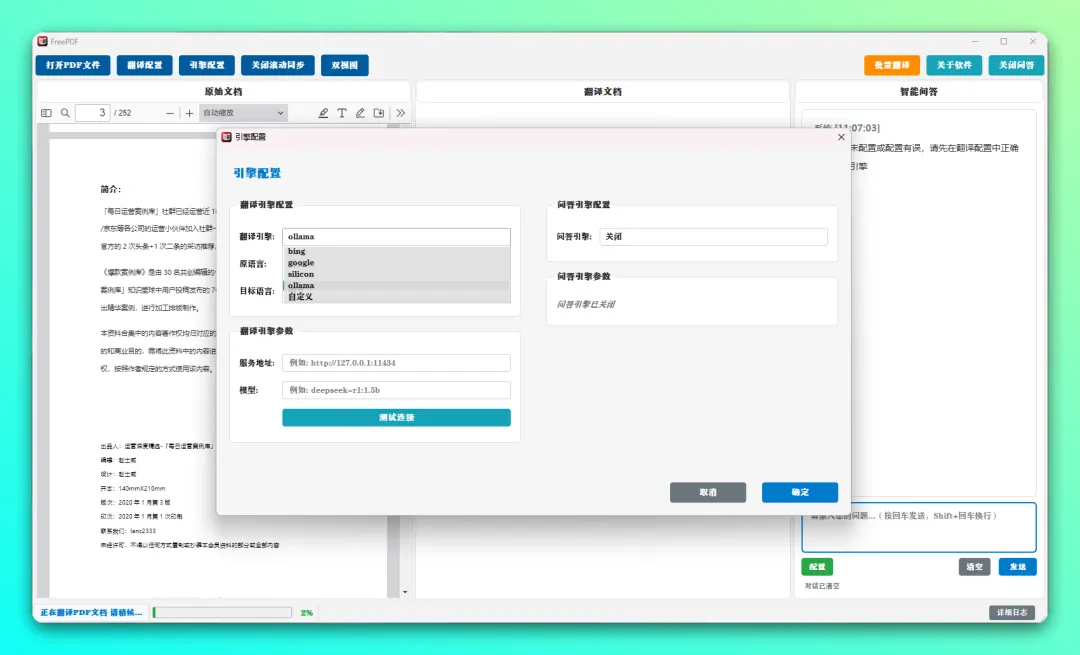Click the 对话已清空 status text

point(822,586)
